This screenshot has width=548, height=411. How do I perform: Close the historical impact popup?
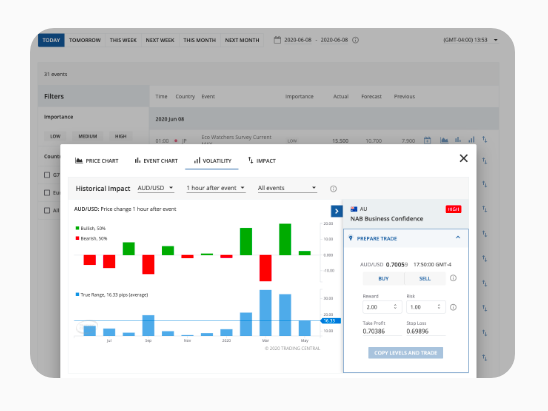pyautogui.click(x=463, y=158)
